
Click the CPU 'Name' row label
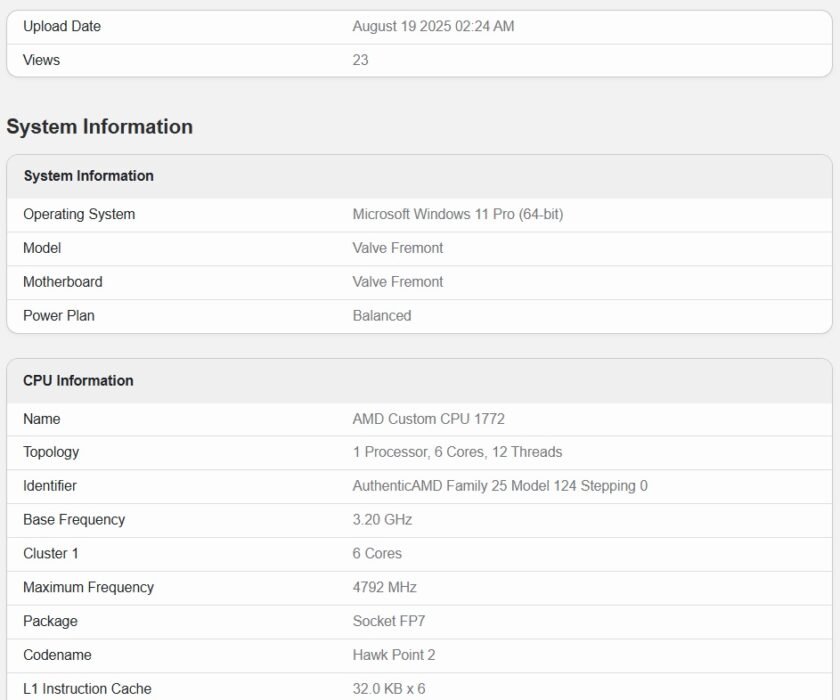coord(41,419)
